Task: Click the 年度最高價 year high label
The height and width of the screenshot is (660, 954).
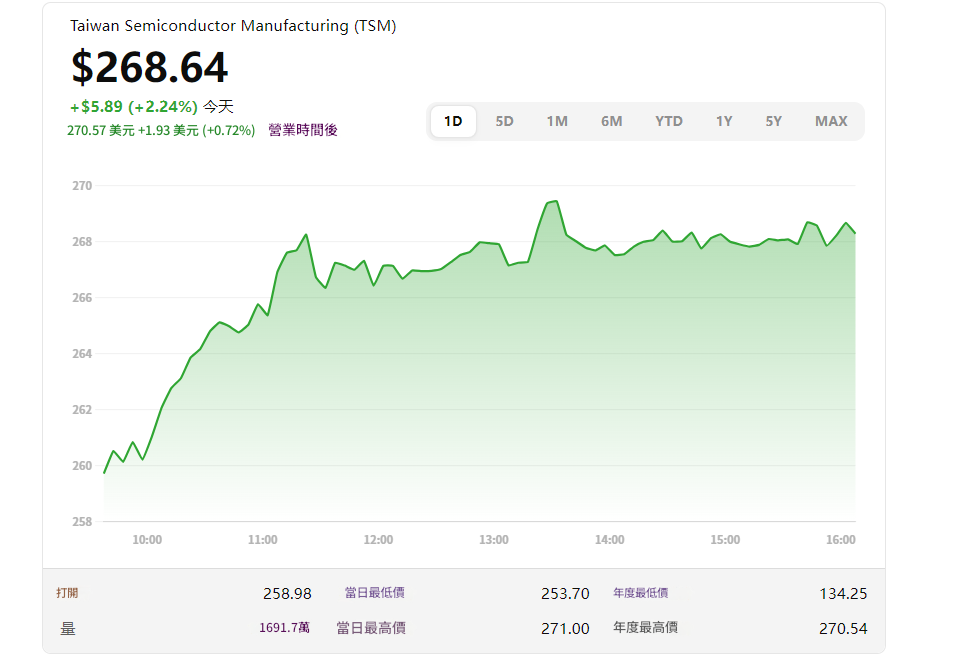Action: [646, 627]
